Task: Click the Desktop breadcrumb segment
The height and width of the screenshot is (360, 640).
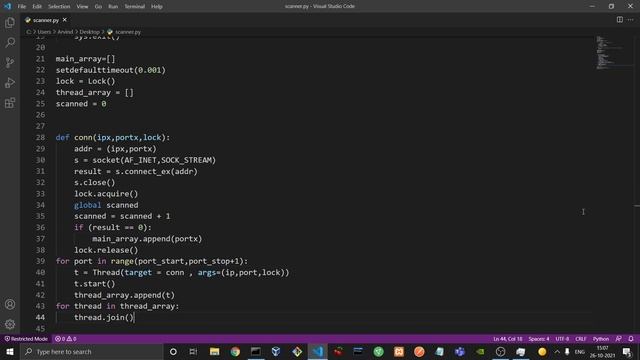Action: [x=89, y=32]
